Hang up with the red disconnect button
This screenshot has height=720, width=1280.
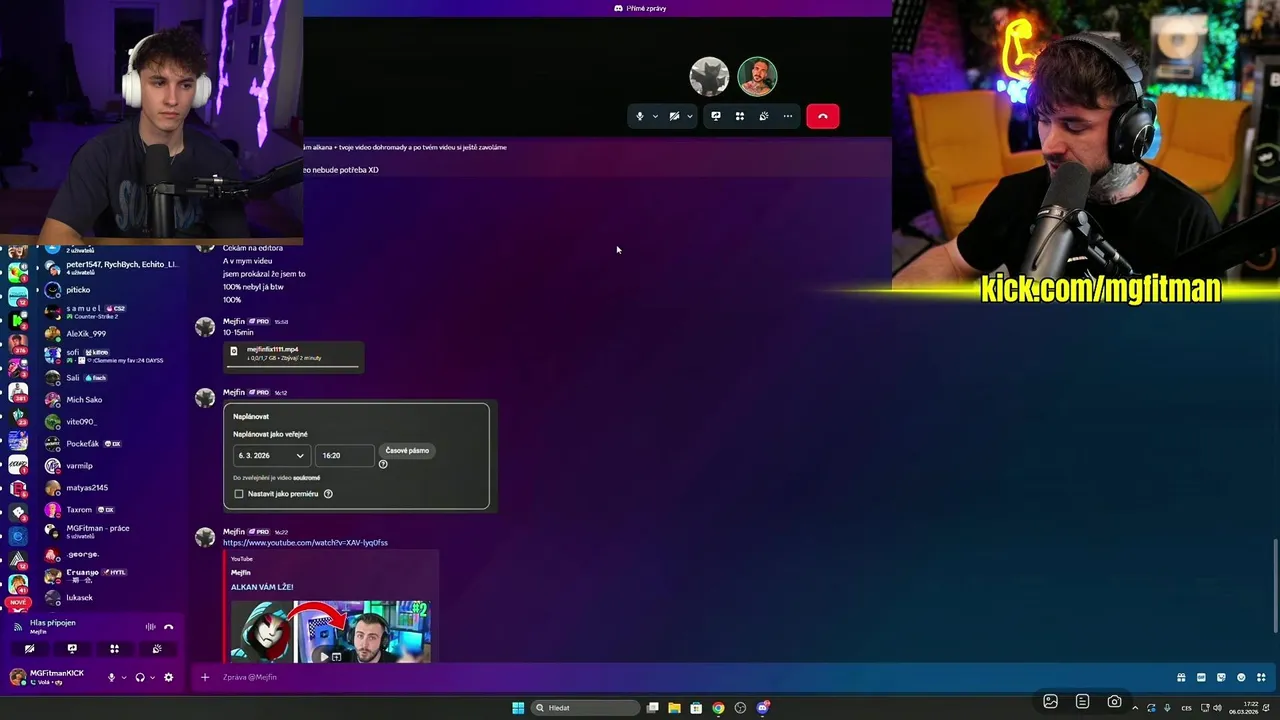point(823,116)
